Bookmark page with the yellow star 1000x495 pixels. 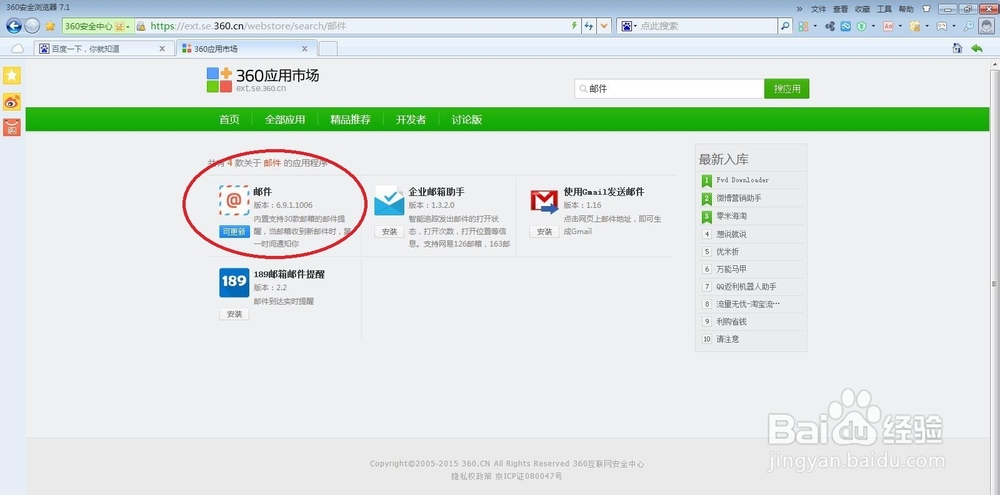[x=50, y=26]
